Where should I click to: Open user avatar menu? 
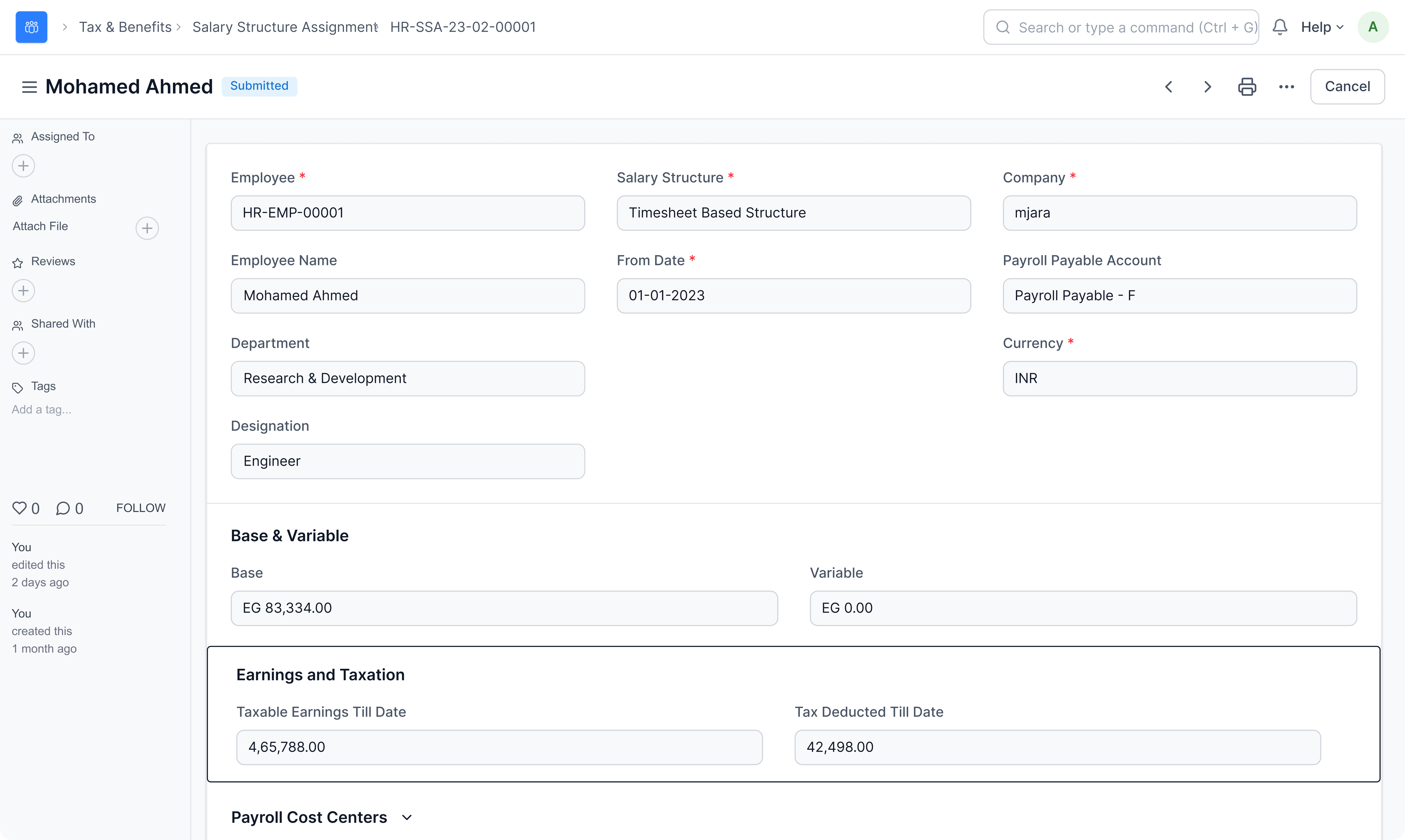point(1373,27)
